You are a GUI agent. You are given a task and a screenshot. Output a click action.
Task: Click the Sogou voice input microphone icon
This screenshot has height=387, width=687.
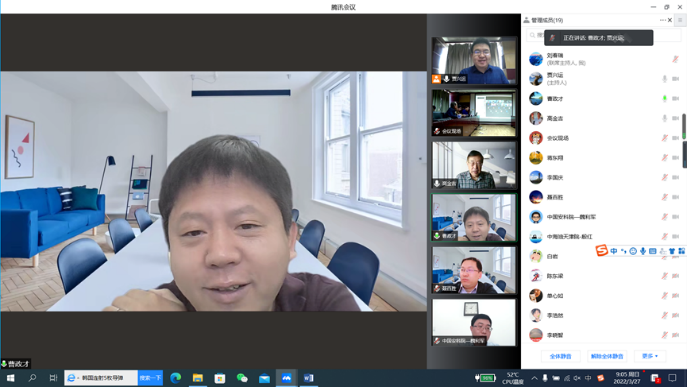[643, 251]
